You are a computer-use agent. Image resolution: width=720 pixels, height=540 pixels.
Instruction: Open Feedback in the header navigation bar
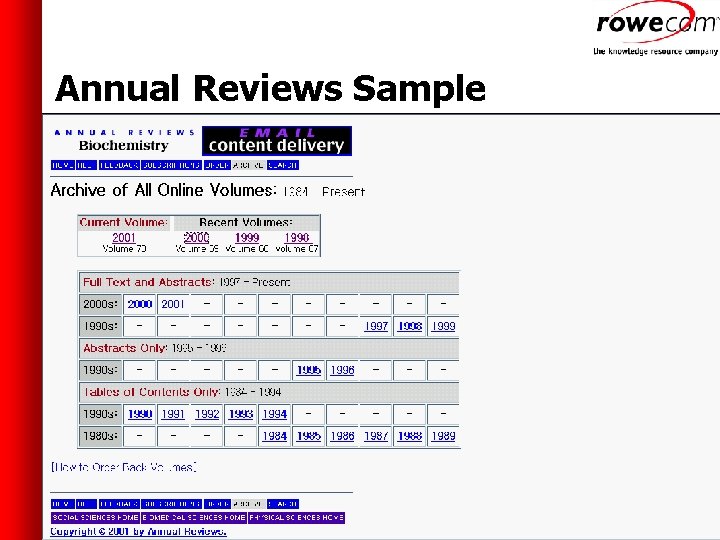[119, 165]
